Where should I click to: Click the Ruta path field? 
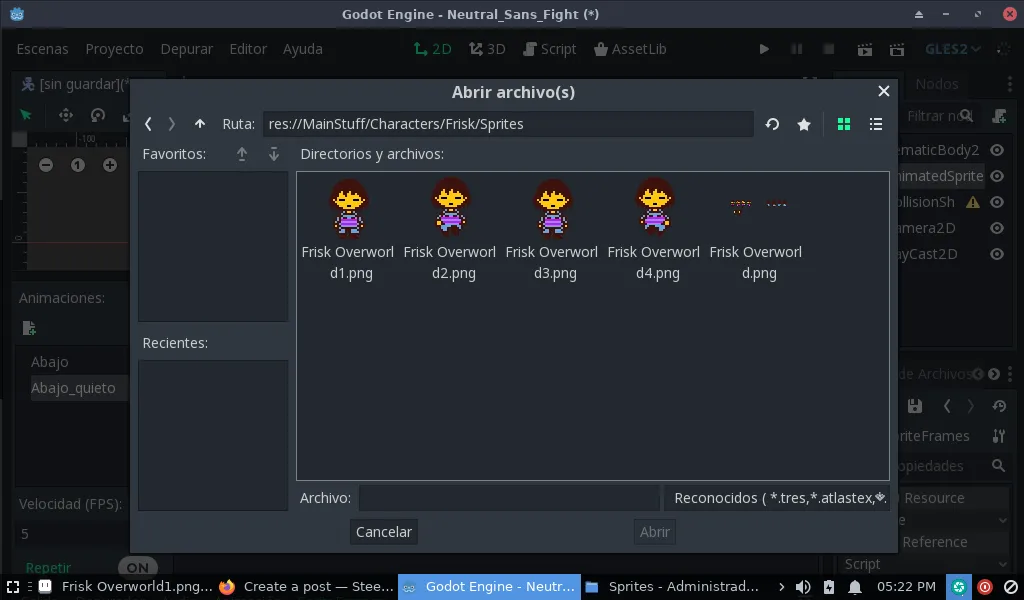click(508, 124)
